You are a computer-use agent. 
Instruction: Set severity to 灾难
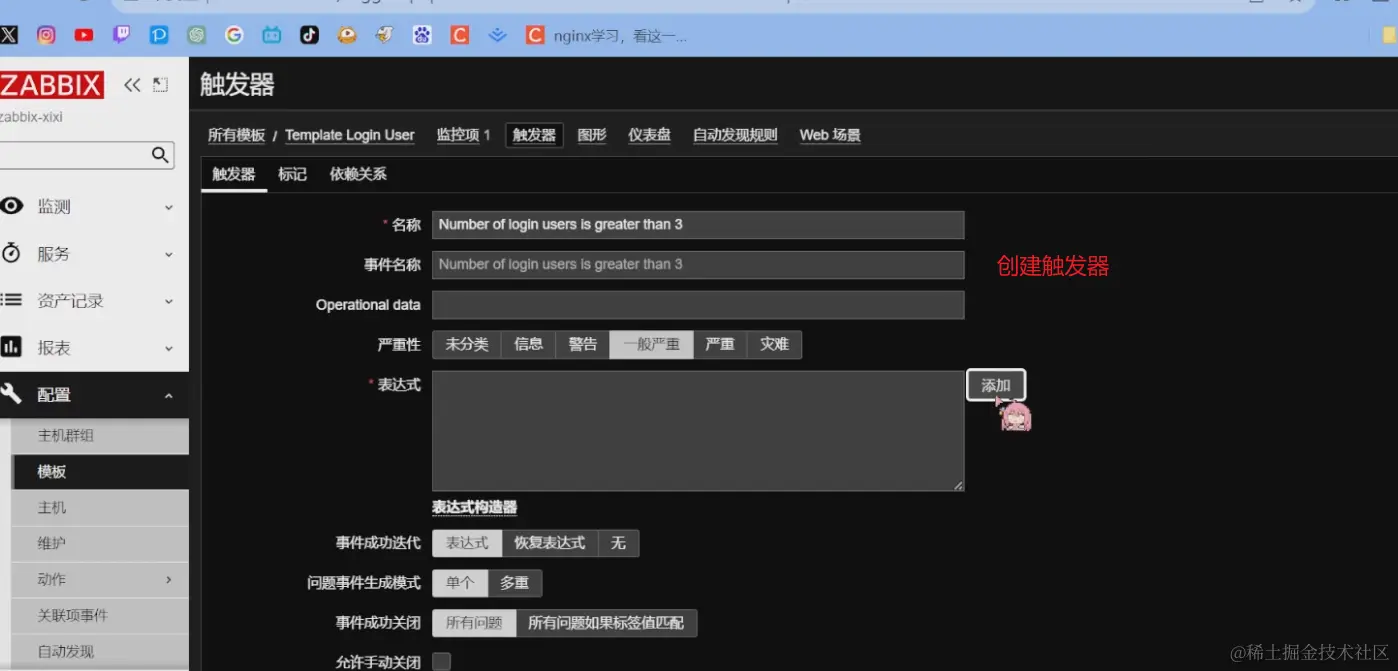(x=774, y=345)
